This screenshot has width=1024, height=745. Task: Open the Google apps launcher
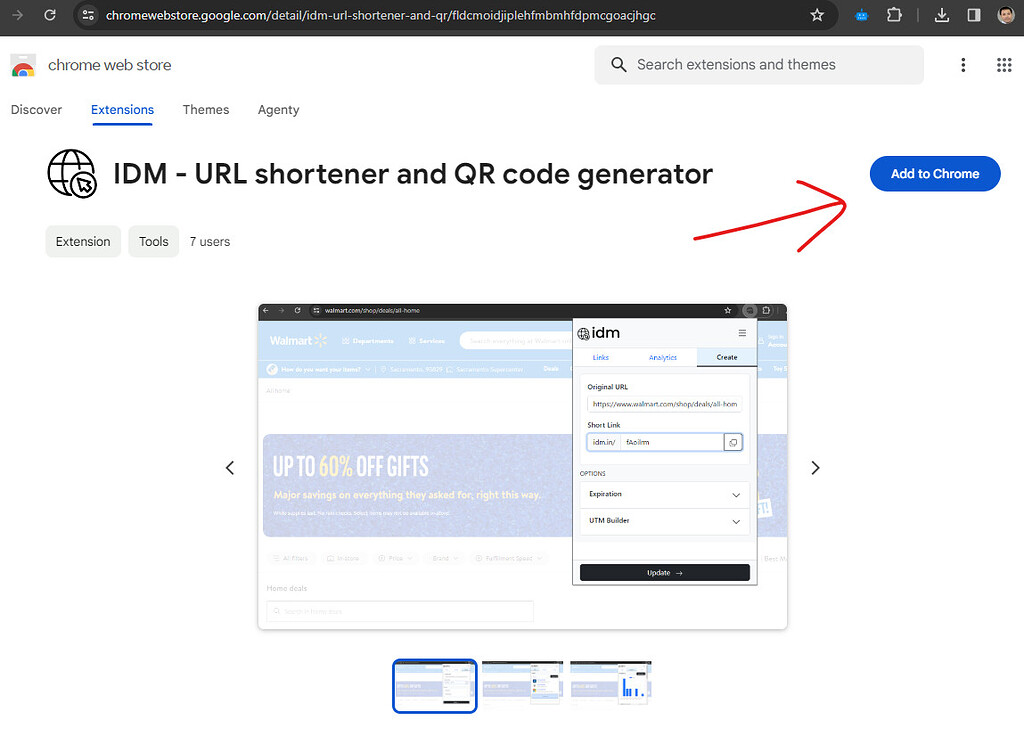pyautogui.click(x=1004, y=64)
